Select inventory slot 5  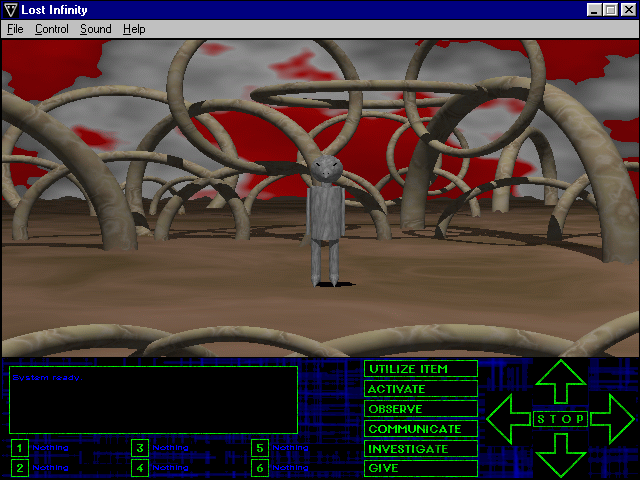coord(260,448)
